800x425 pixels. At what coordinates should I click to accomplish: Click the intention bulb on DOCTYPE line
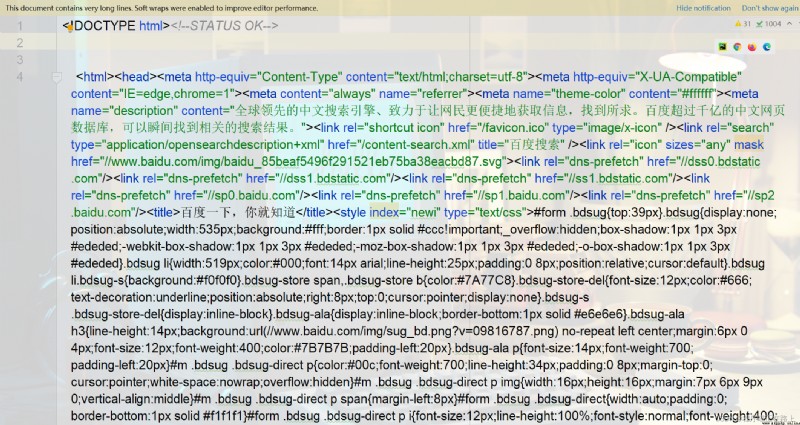[x=70, y=28]
